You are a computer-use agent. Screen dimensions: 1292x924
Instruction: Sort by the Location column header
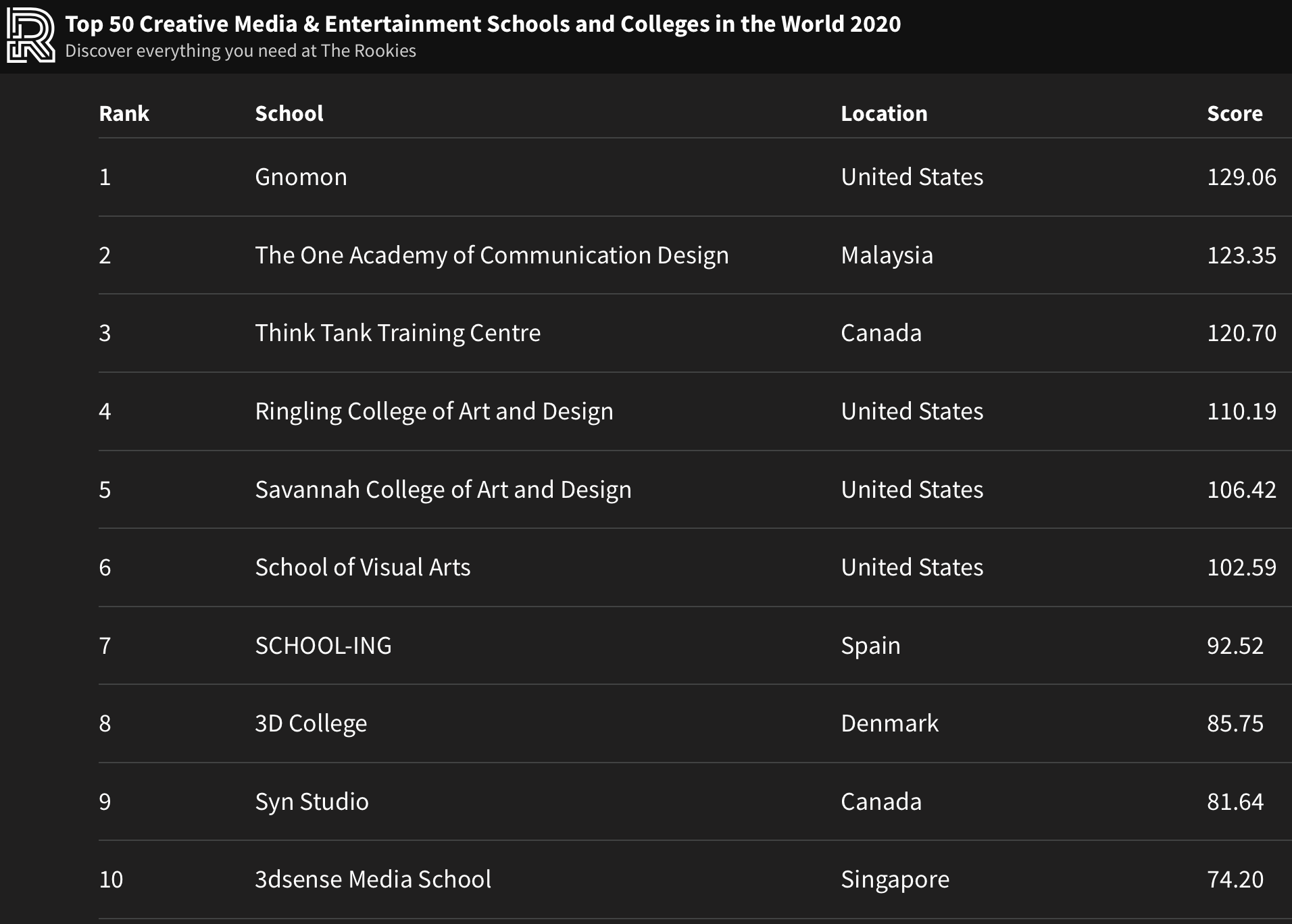click(883, 113)
